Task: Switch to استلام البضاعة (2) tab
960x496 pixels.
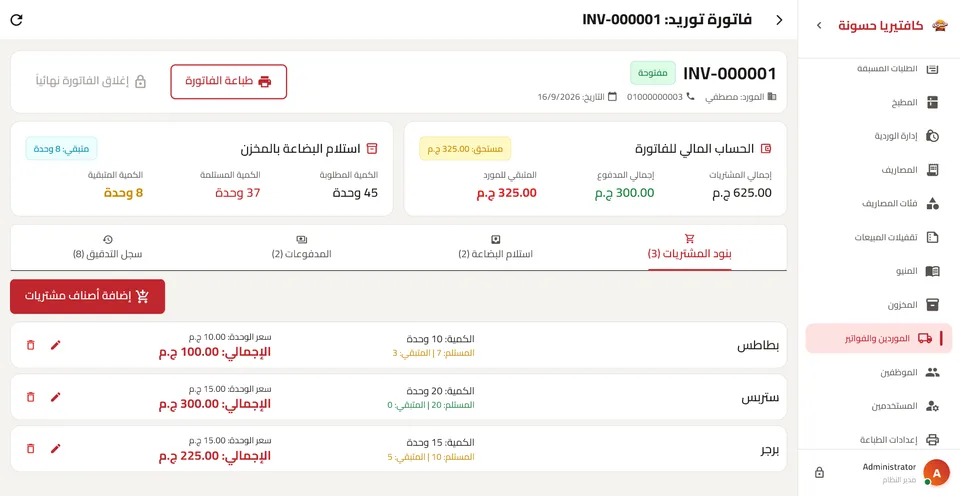Action: click(495, 247)
